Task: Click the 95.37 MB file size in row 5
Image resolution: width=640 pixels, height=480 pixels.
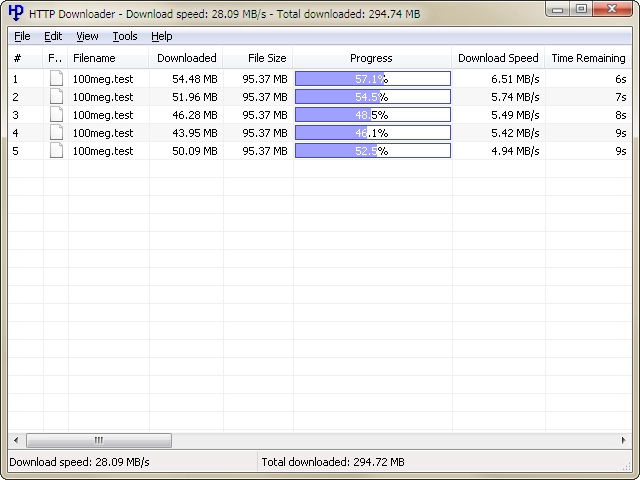Action: [265, 151]
